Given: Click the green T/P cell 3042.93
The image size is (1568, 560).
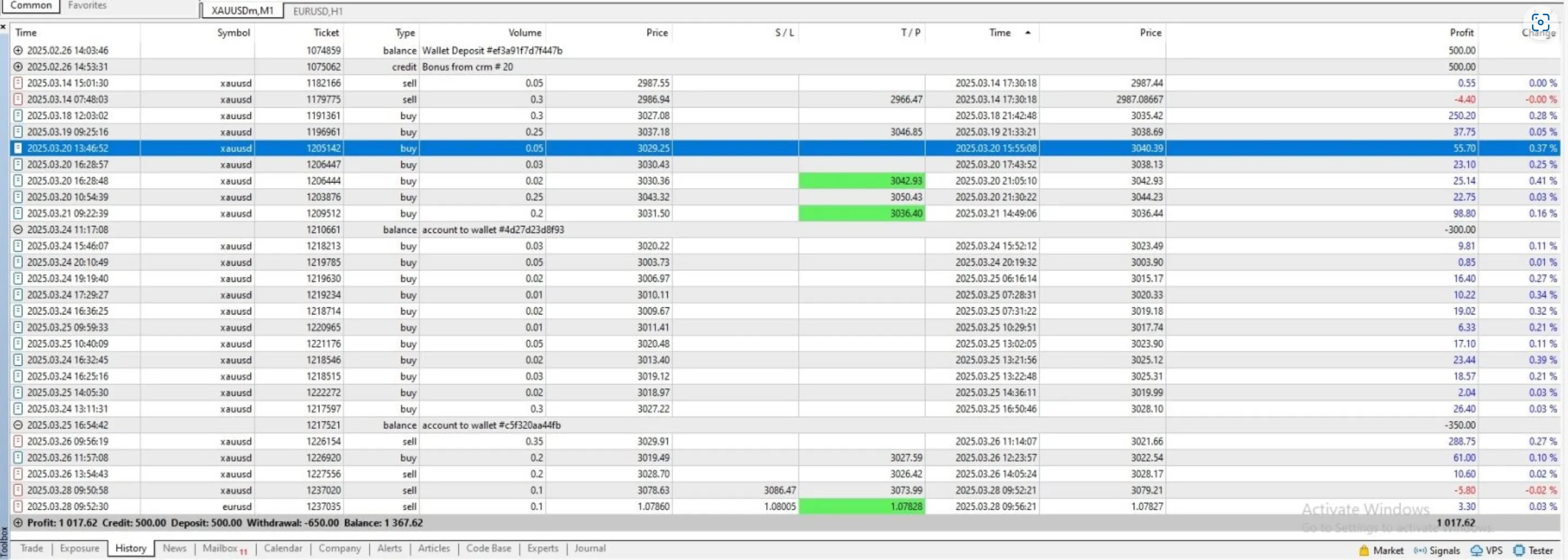Looking at the screenshot, I should coord(862,181).
